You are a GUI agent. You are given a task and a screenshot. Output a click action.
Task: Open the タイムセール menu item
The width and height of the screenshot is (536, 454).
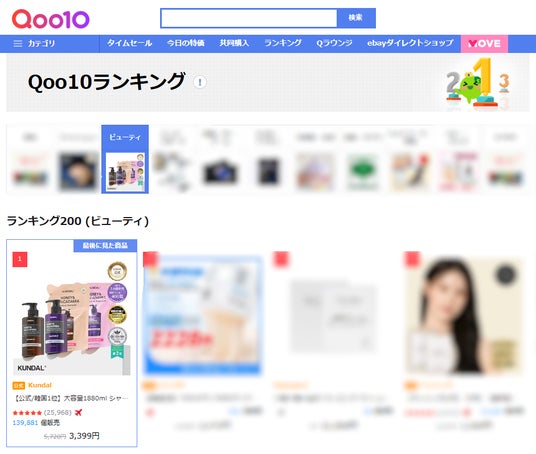pos(130,43)
